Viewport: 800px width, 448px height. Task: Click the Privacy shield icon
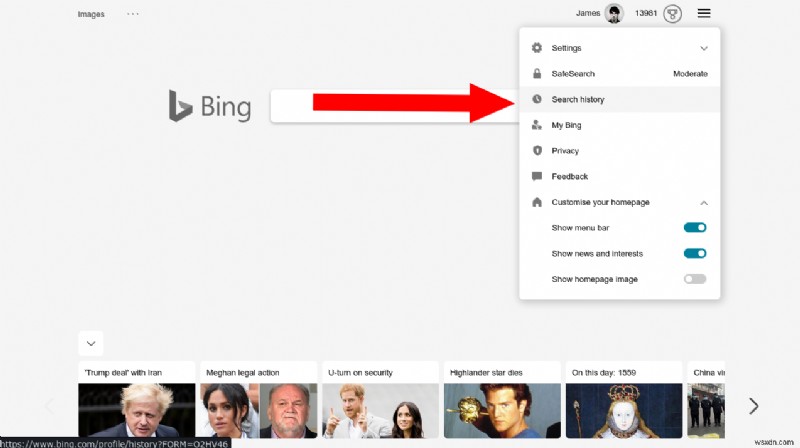click(537, 151)
